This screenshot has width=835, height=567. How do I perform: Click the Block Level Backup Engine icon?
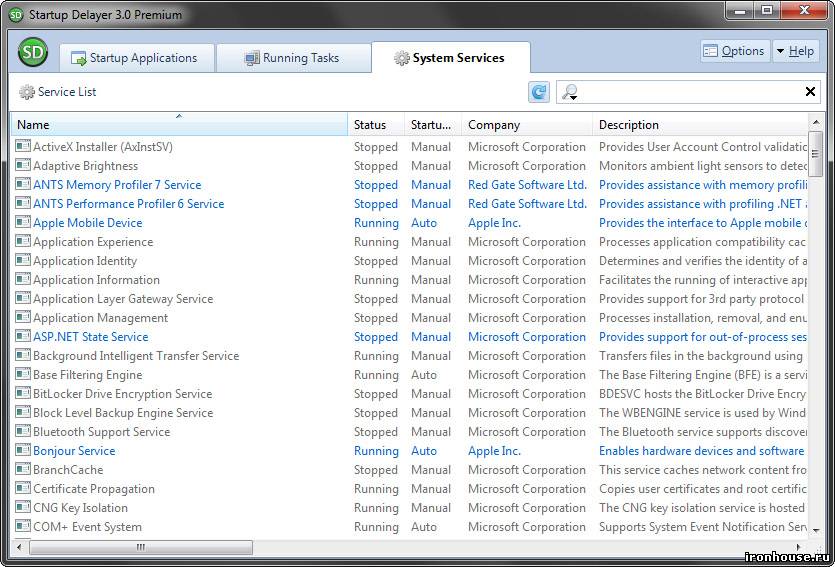coord(23,412)
